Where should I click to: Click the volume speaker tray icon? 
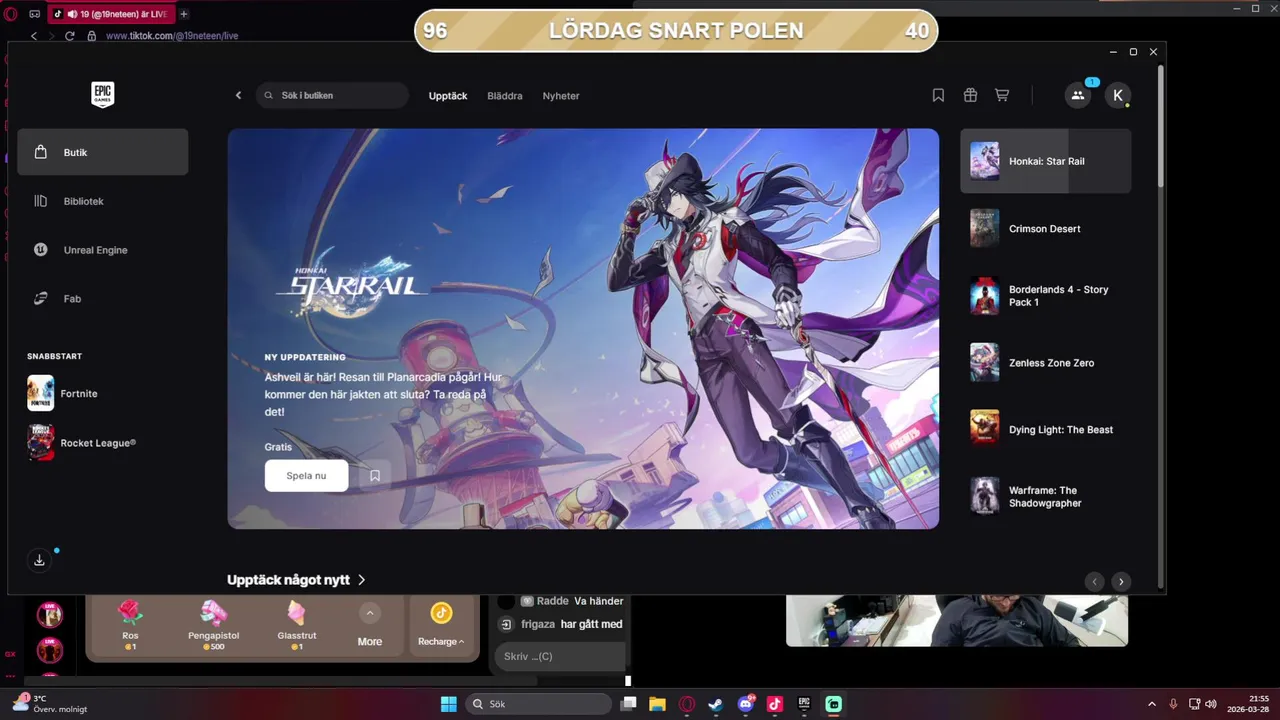coord(1210,704)
